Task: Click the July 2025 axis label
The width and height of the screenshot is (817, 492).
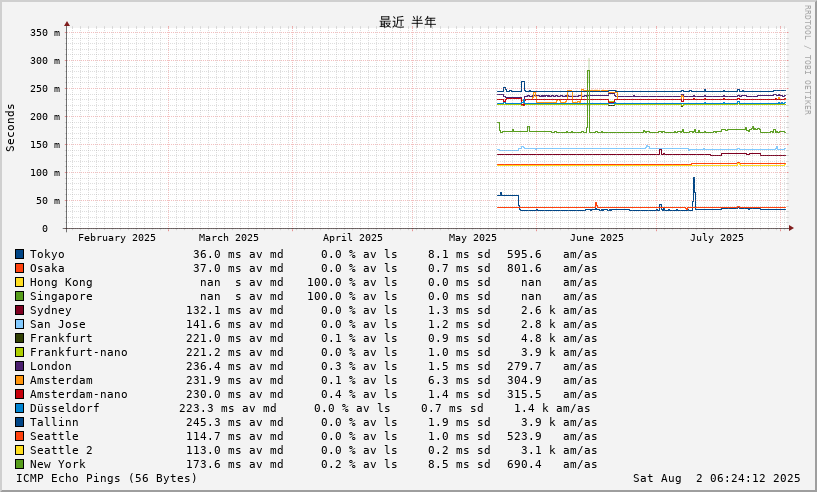Action: [x=716, y=238]
